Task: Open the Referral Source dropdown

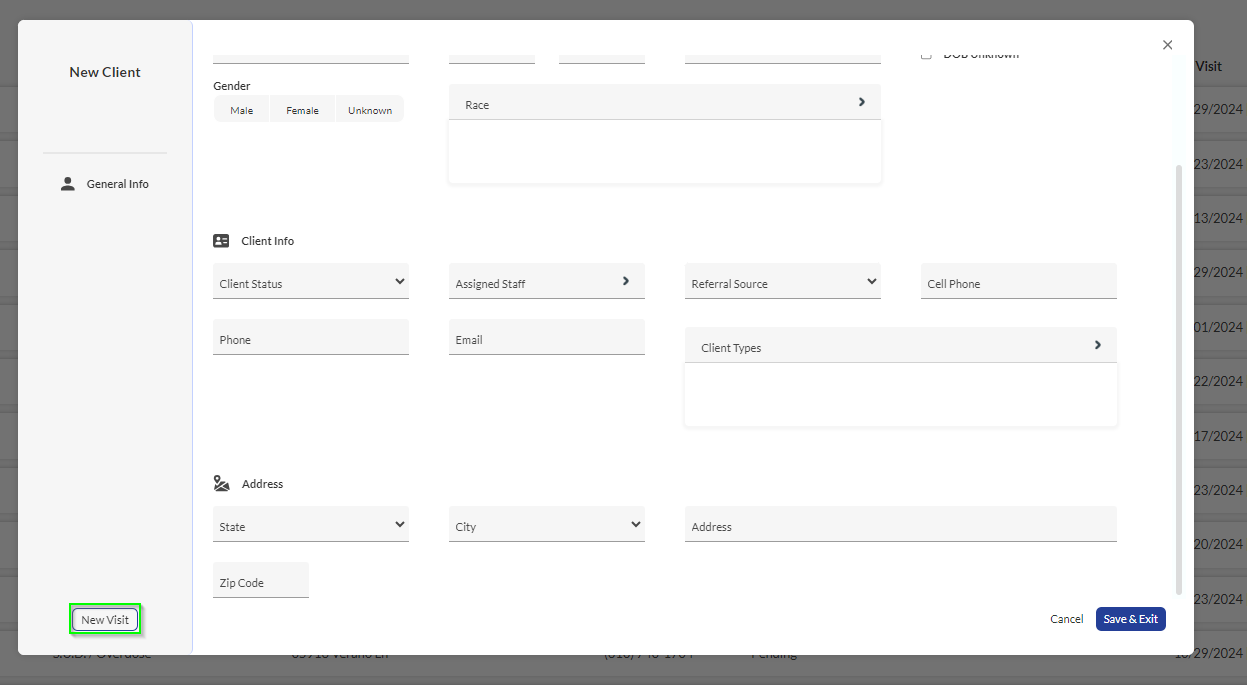Action: (782, 283)
